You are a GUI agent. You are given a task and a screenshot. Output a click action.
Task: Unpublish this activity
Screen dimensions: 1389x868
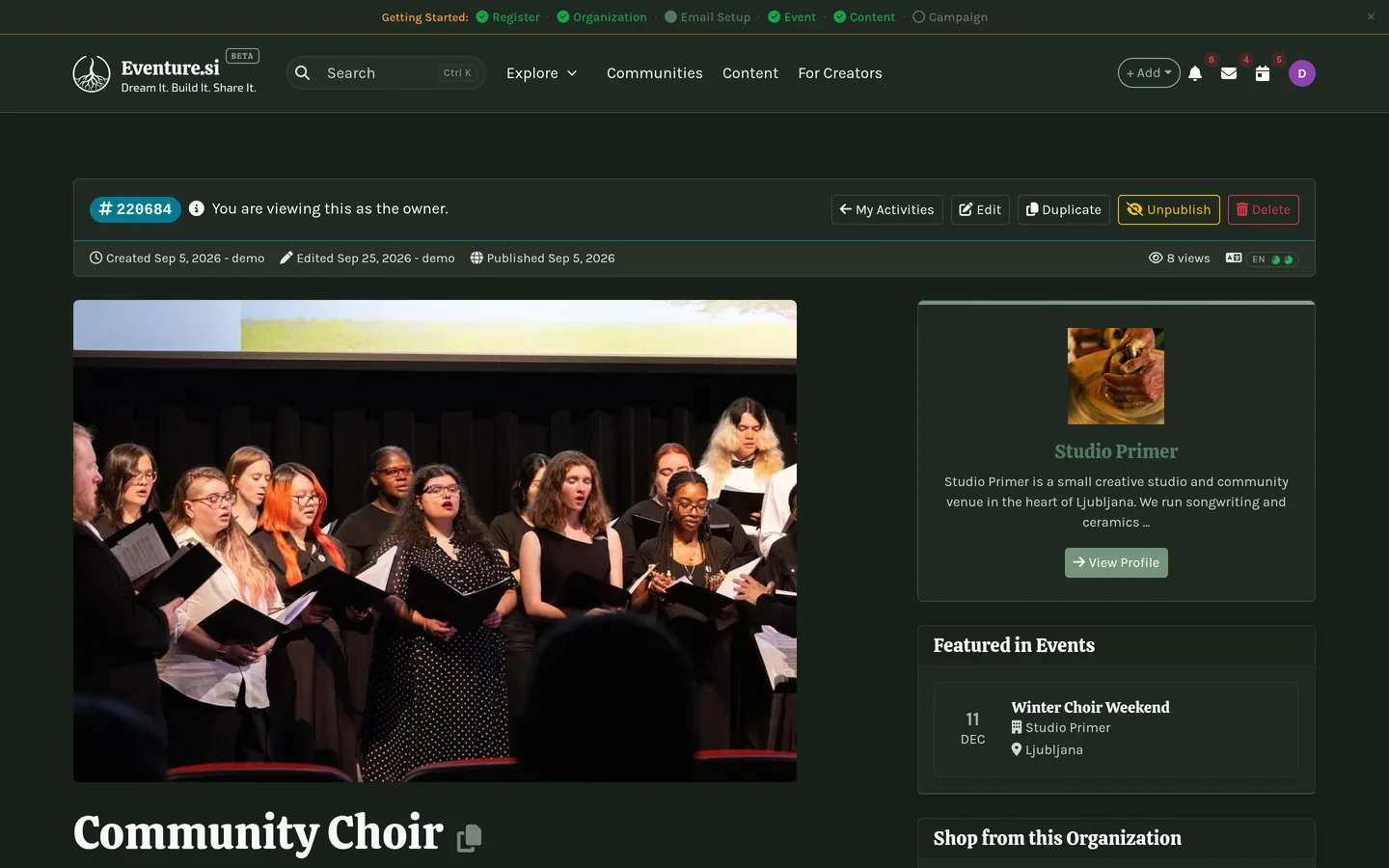pyautogui.click(x=1169, y=209)
